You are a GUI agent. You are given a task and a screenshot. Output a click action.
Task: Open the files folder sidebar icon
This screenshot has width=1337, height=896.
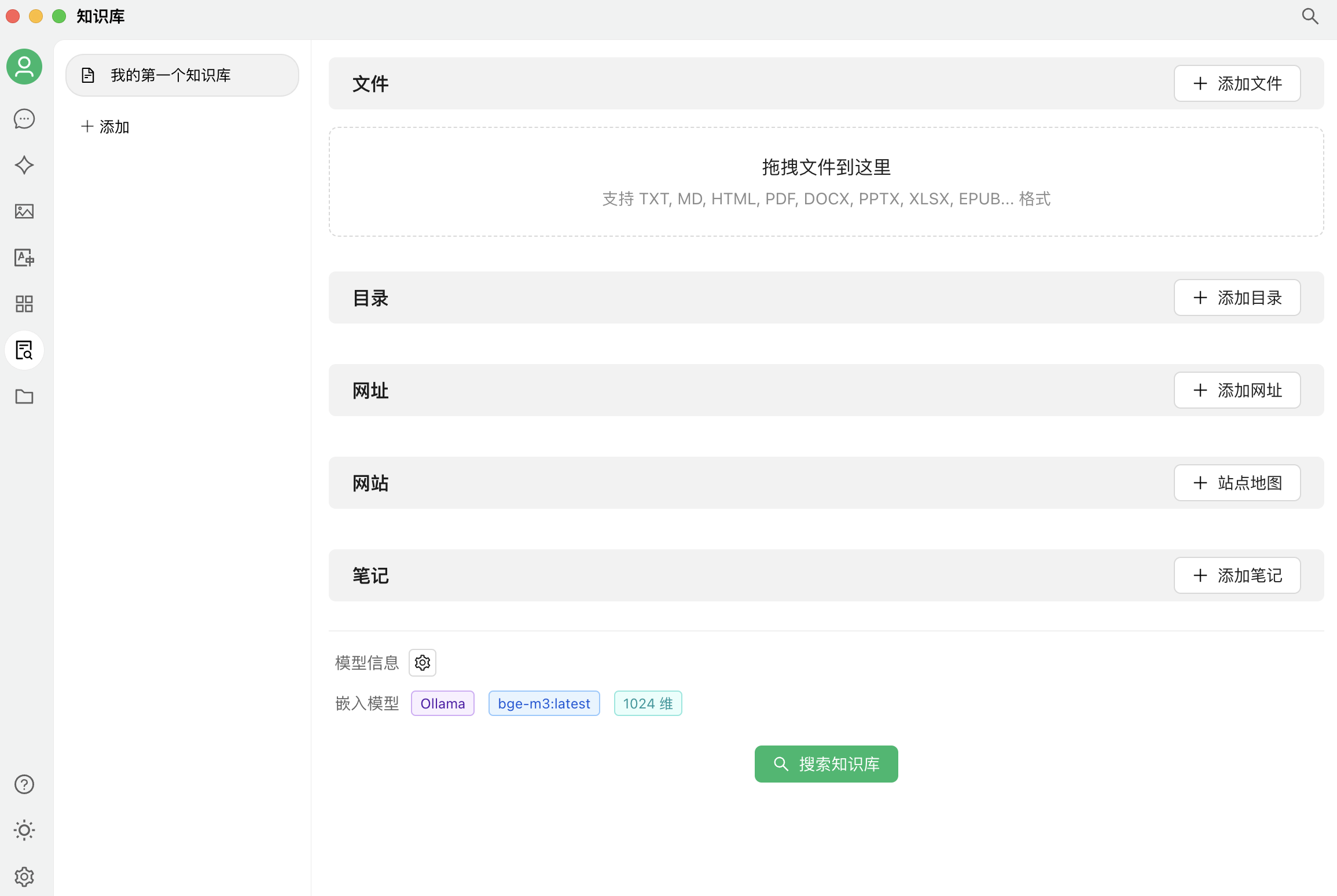pos(24,396)
